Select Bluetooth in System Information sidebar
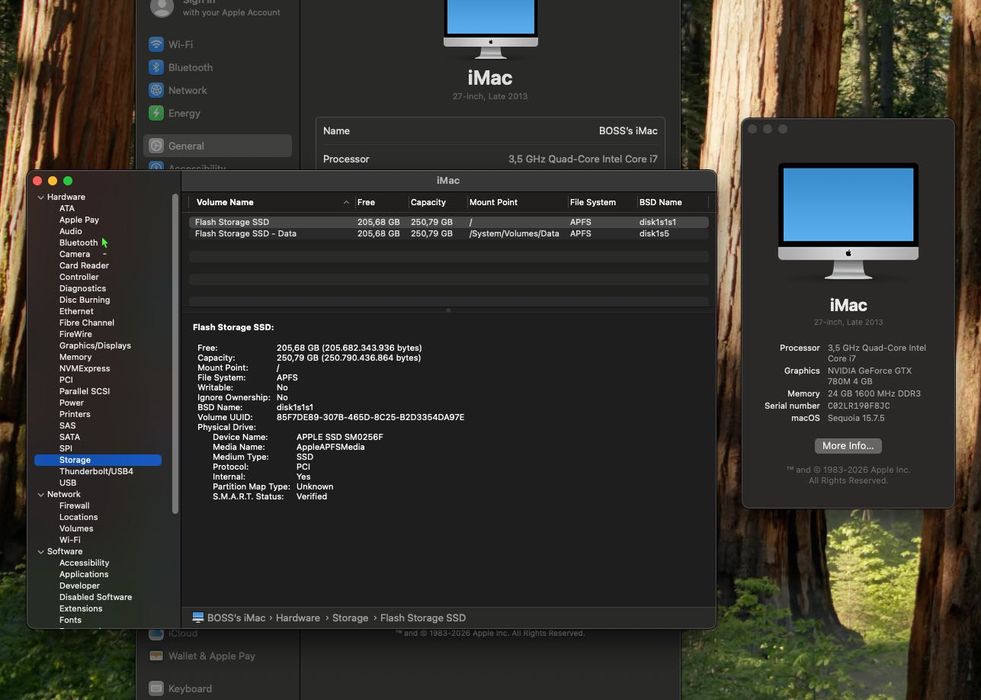This screenshot has height=700, width=981. click(78, 243)
